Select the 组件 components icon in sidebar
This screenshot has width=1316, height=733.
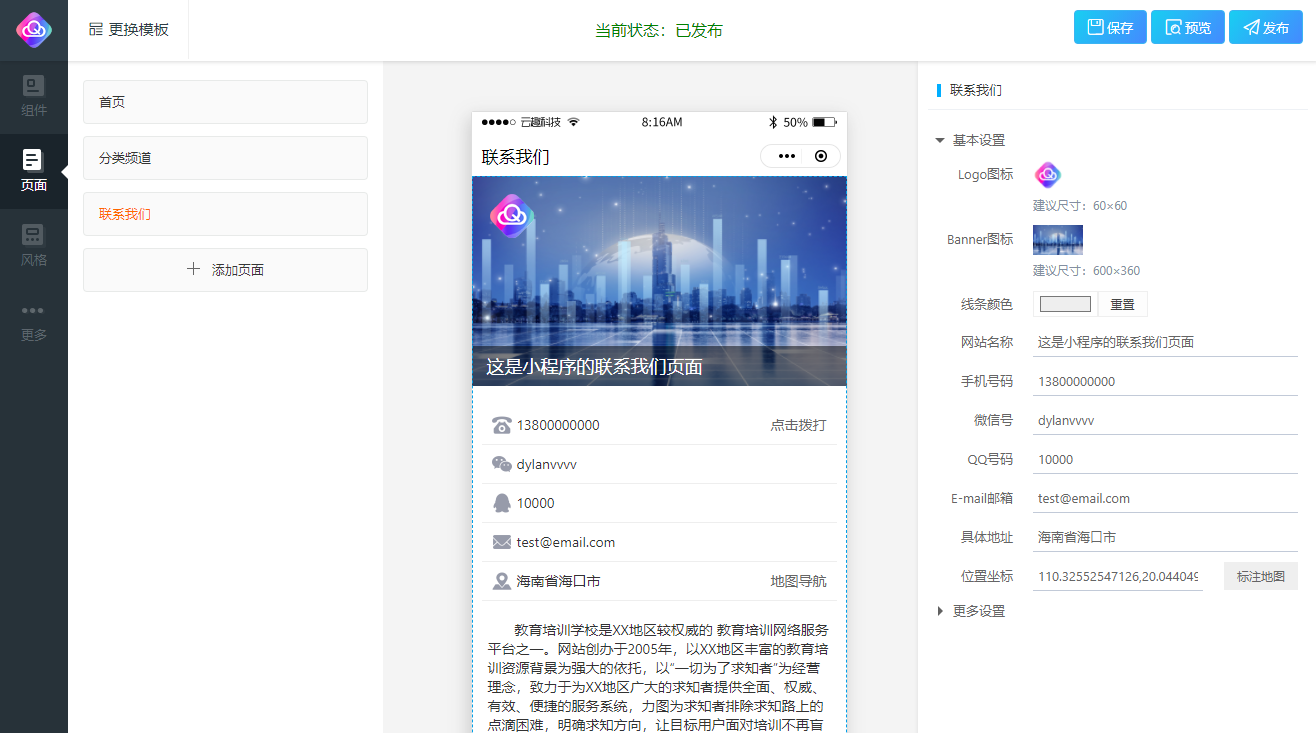pos(33,95)
